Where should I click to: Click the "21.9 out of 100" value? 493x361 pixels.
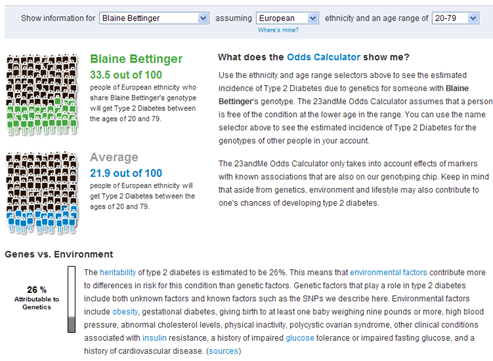[126, 173]
